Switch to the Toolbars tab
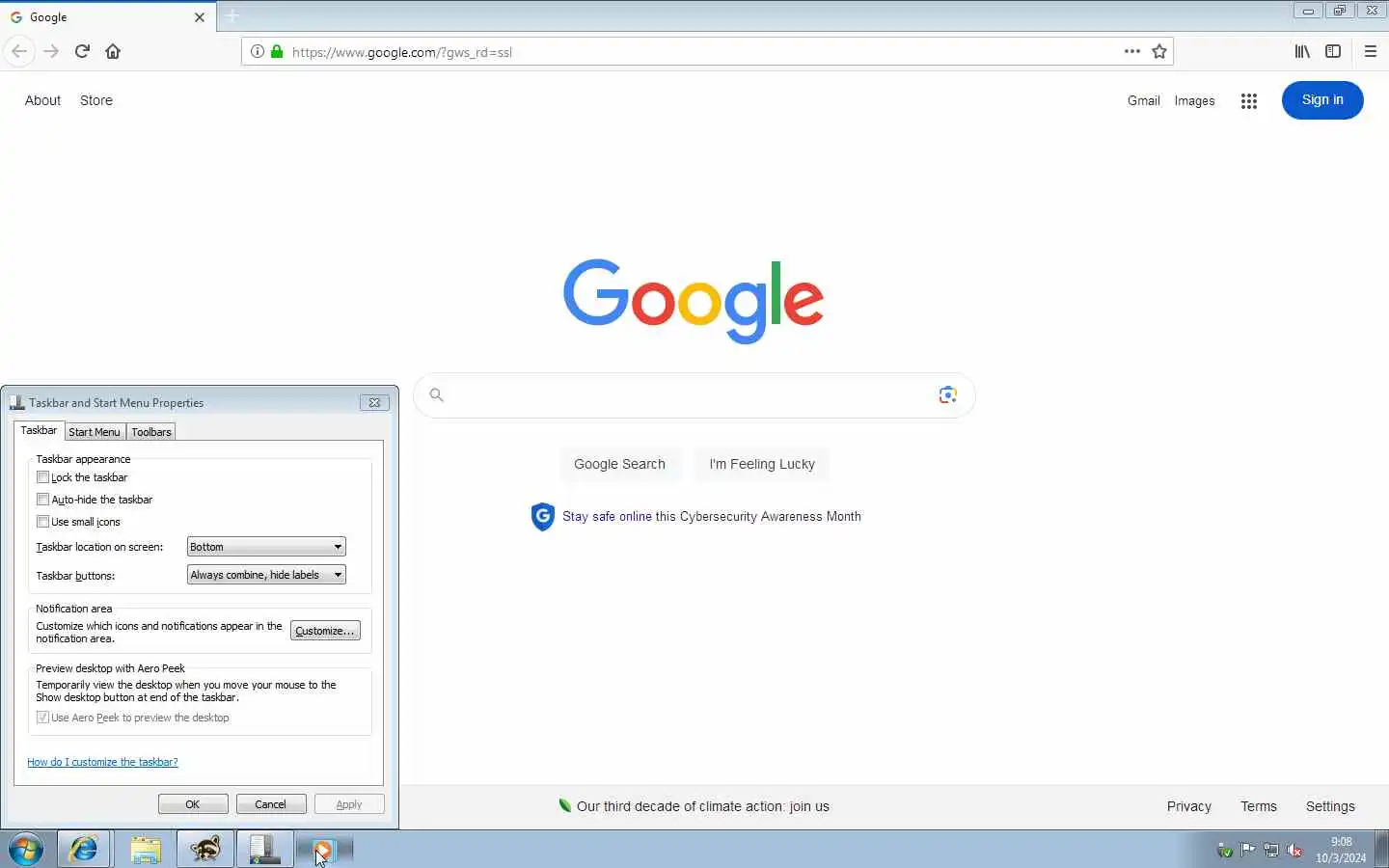The width and height of the screenshot is (1389, 868). point(151,431)
